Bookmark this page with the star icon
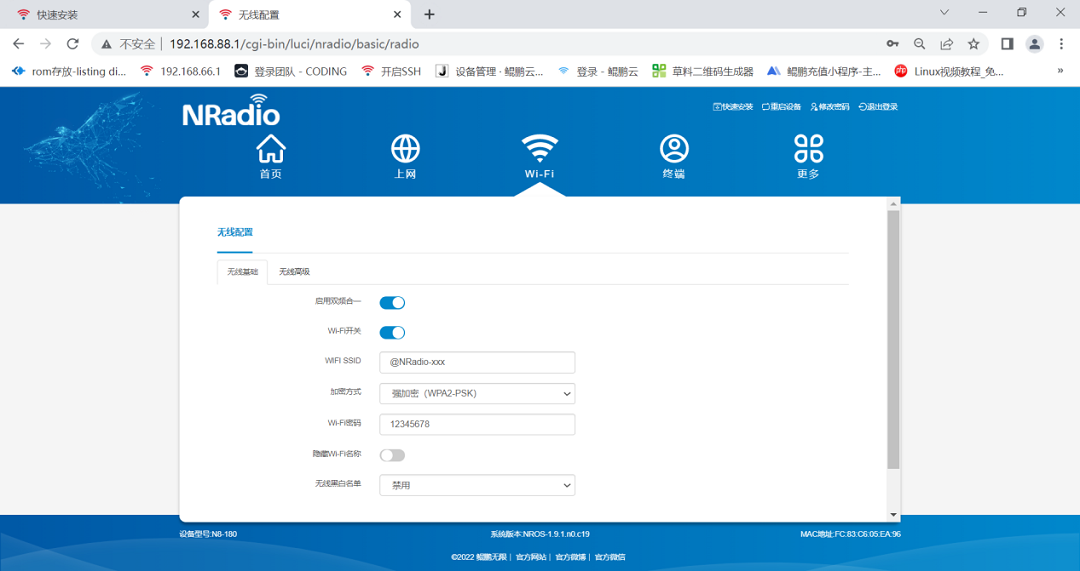 pyautogui.click(x=973, y=44)
